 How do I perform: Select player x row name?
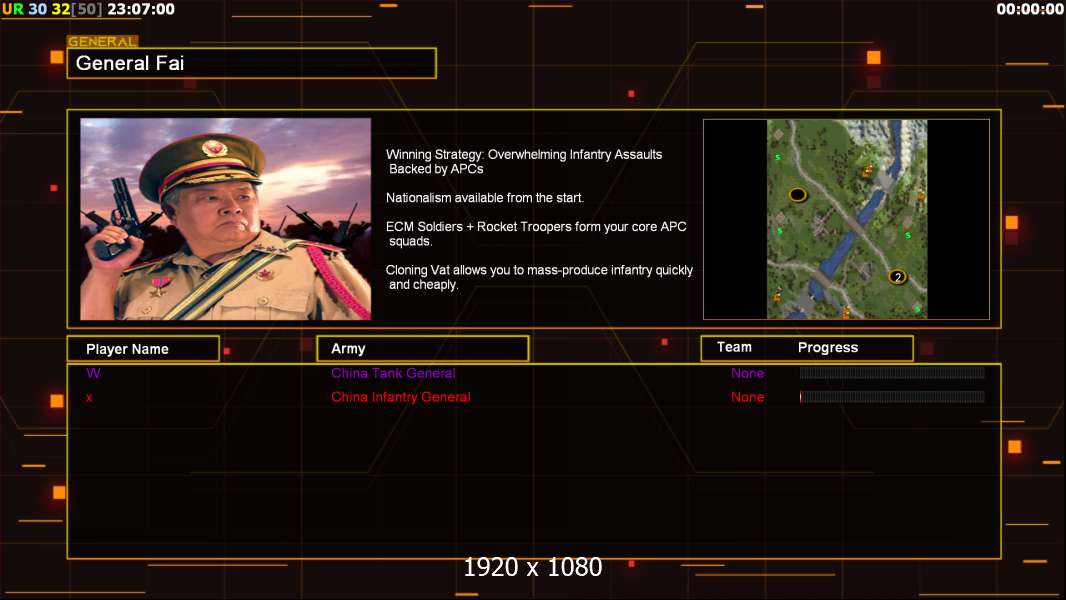click(89, 398)
